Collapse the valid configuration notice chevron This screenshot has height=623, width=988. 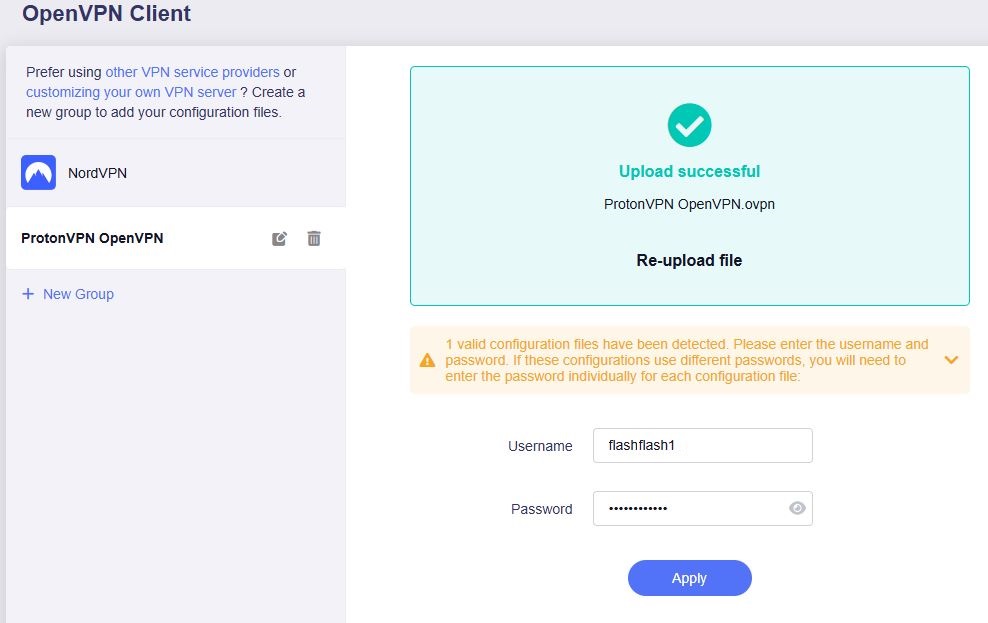coord(951,359)
